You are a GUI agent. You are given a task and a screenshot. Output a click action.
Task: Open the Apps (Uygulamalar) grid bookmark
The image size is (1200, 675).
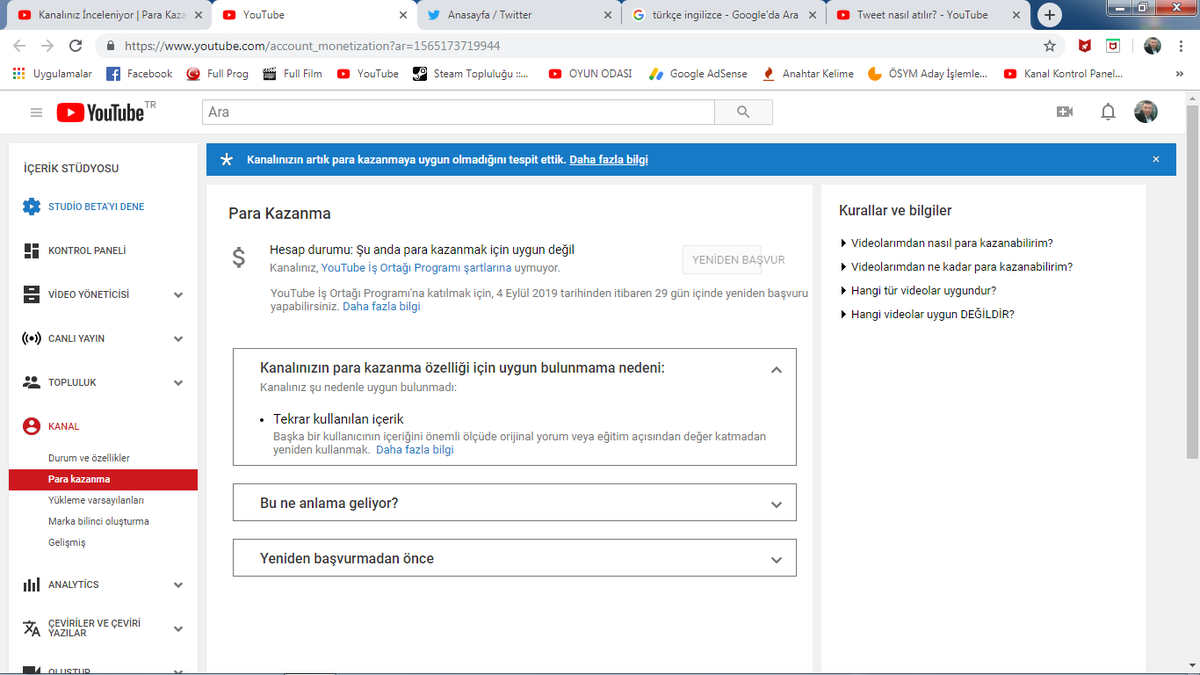tap(51, 73)
